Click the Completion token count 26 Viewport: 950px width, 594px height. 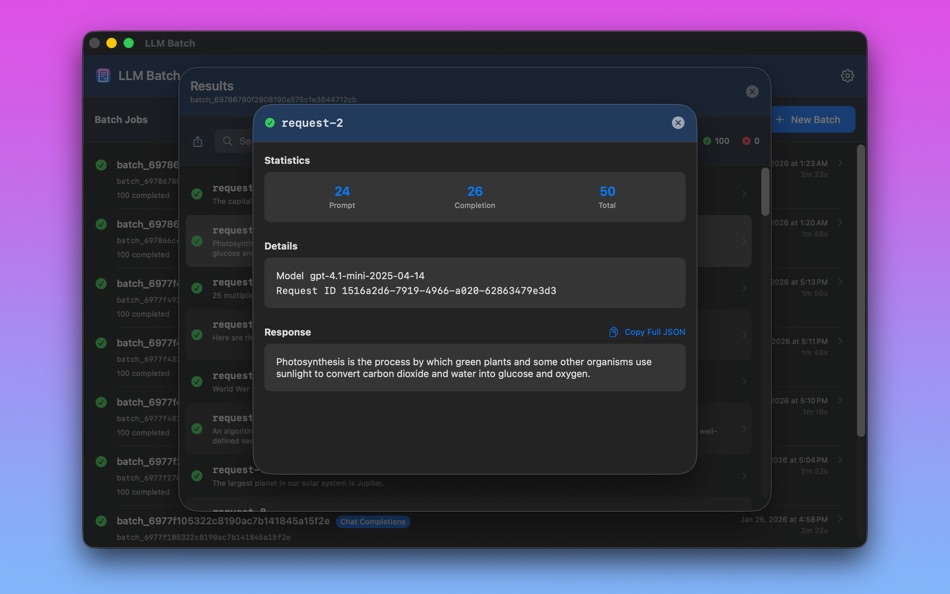(474, 192)
